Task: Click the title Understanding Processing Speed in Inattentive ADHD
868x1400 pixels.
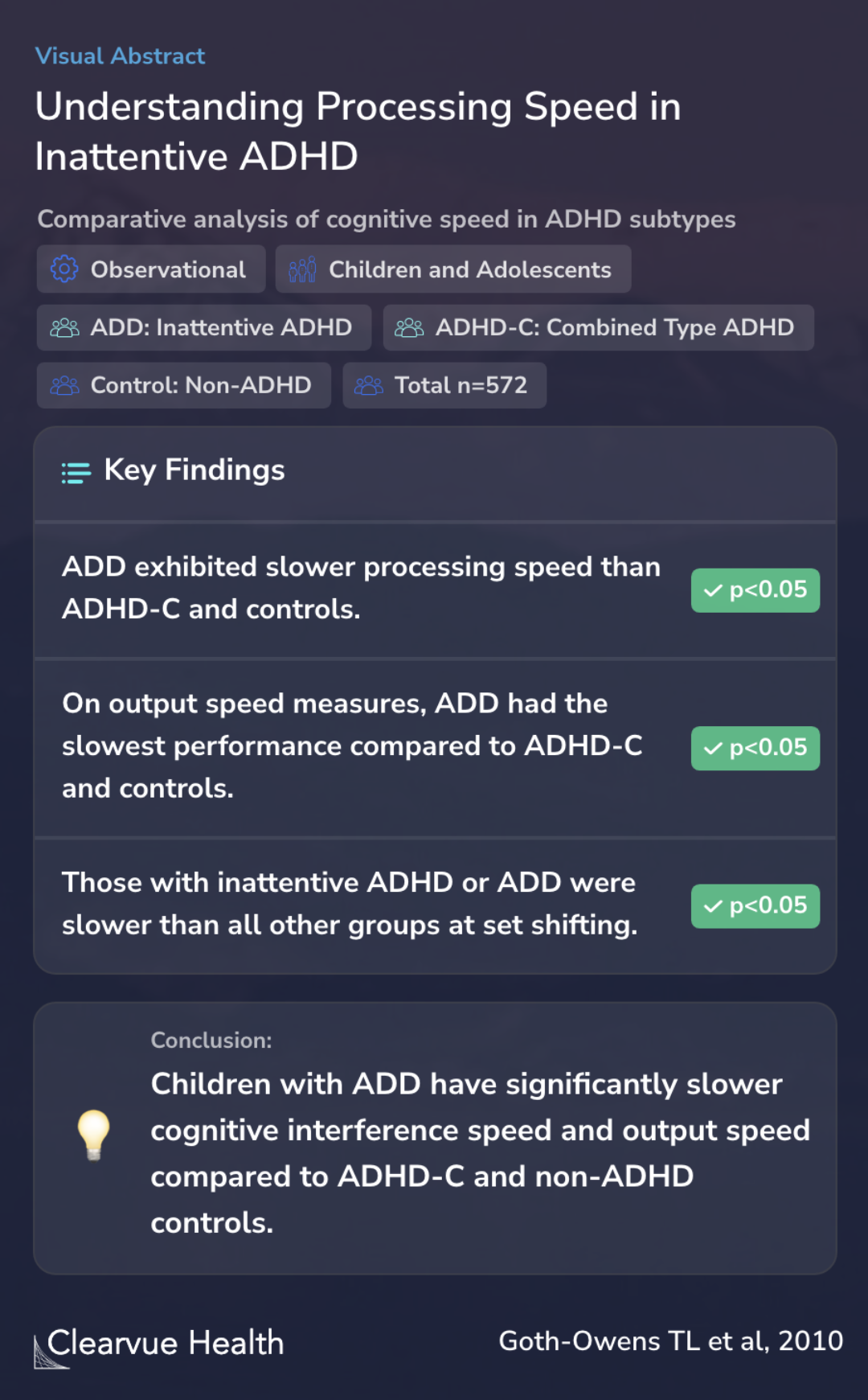Action: tap(358, 131)
